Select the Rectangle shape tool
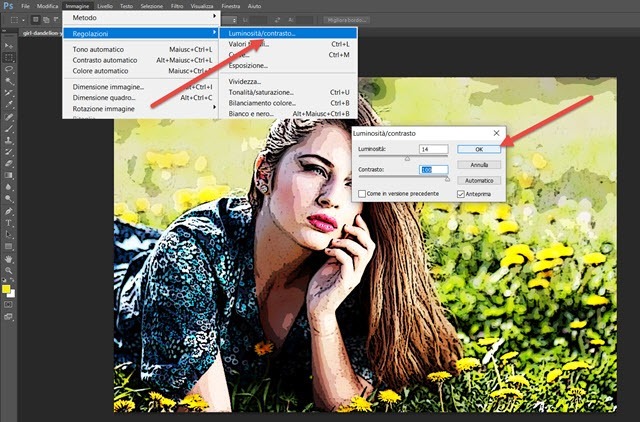The width and height of the screenshot is (640, 422). pyautogui.click(x=9, y=247)
